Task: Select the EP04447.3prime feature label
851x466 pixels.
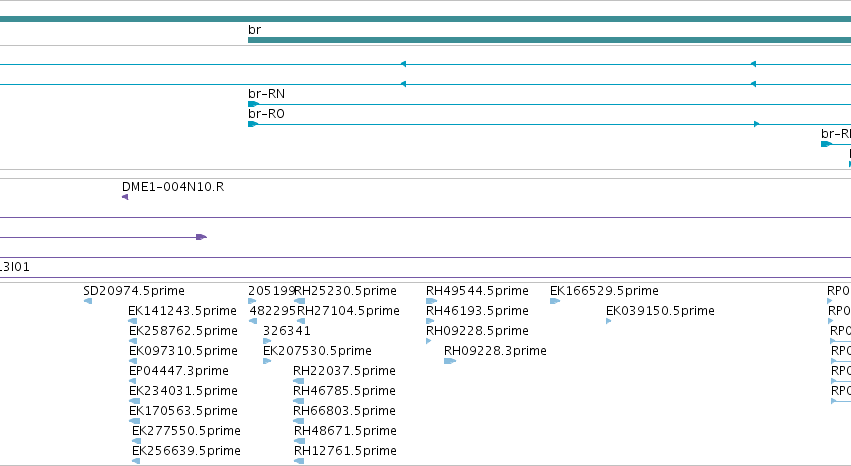Action: tap(179, 371)
